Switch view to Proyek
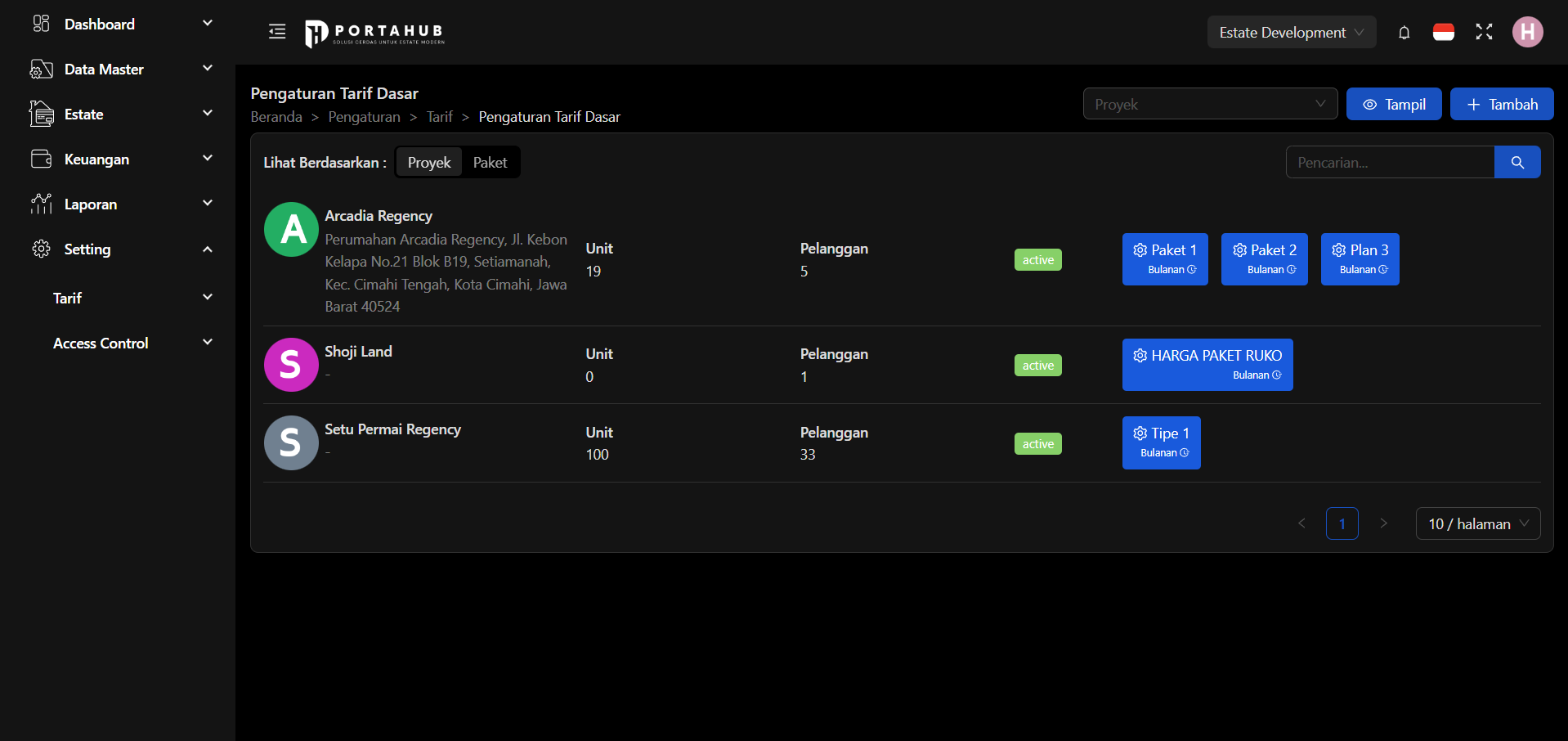The height and width of the screenshot is (741, 1568). tap(429, 162)
